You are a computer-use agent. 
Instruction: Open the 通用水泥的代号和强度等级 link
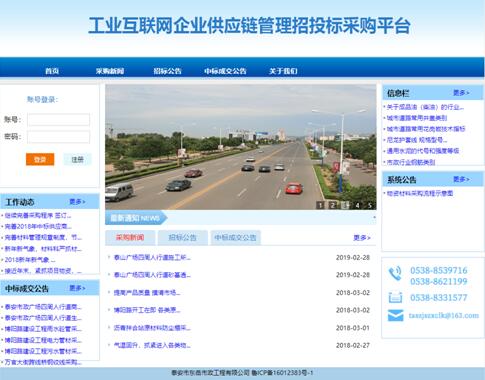pyautogui.click(x=423, y=151)
